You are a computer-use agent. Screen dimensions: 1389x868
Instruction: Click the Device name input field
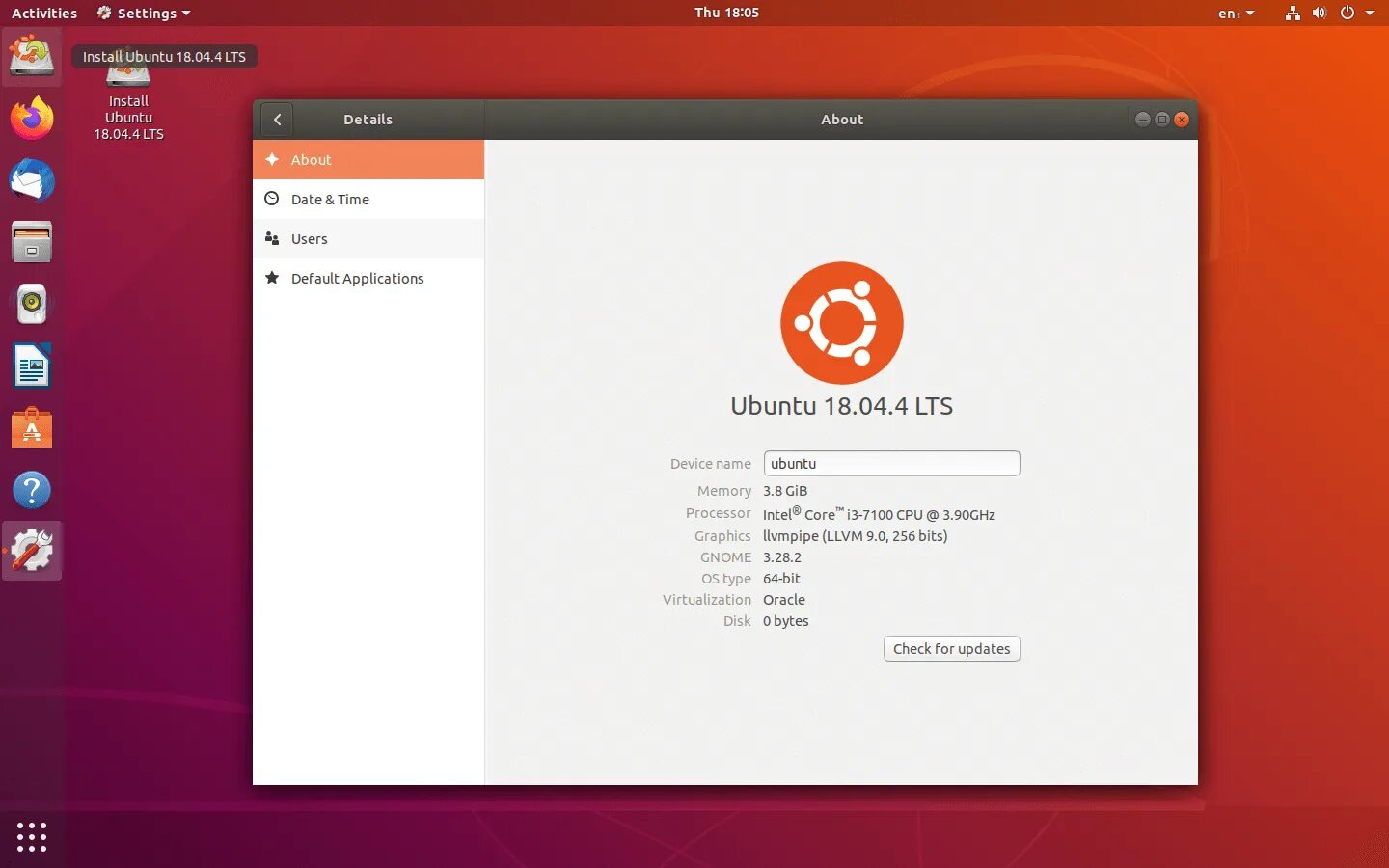tap(892, 464)
